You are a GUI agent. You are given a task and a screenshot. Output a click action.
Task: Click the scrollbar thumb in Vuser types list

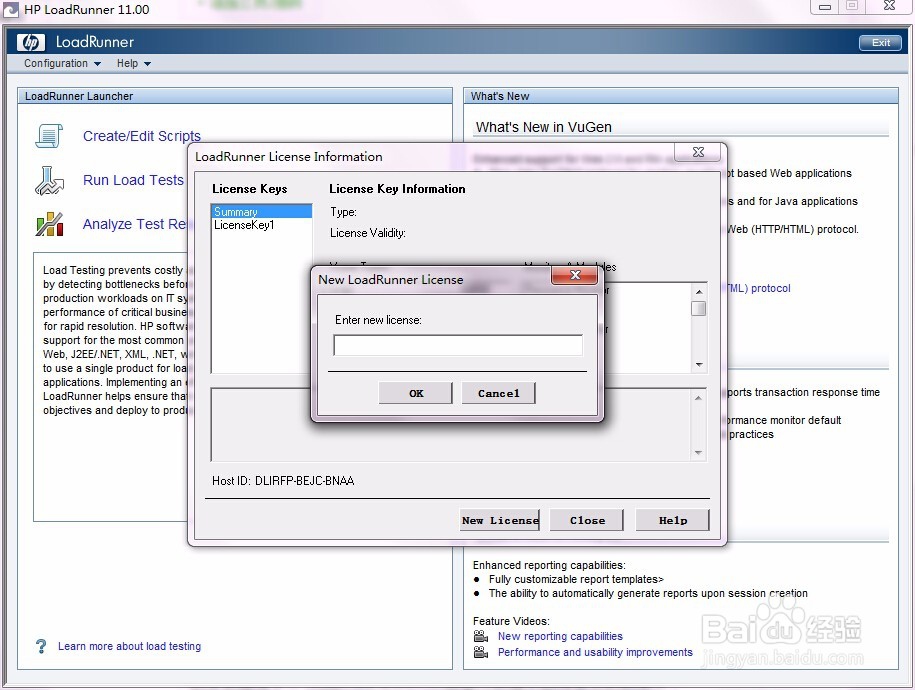[x=699, y=308]
